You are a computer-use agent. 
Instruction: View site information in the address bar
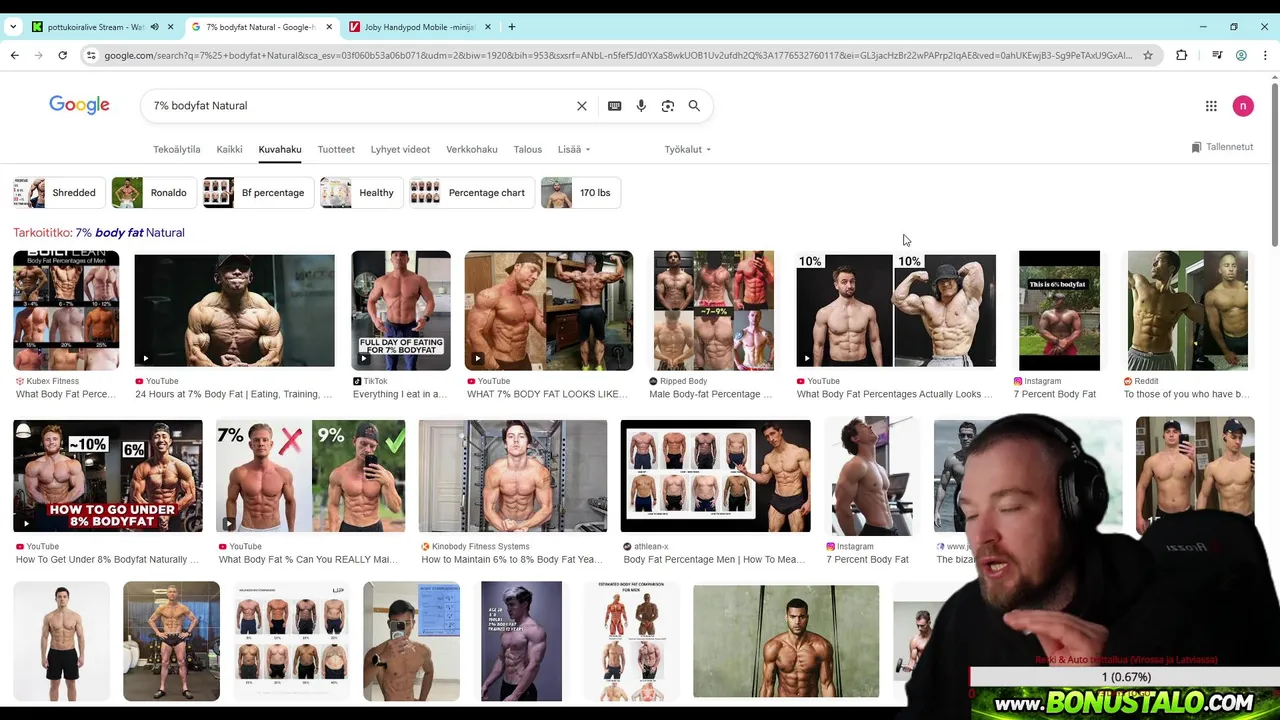[x=92, y=55]
